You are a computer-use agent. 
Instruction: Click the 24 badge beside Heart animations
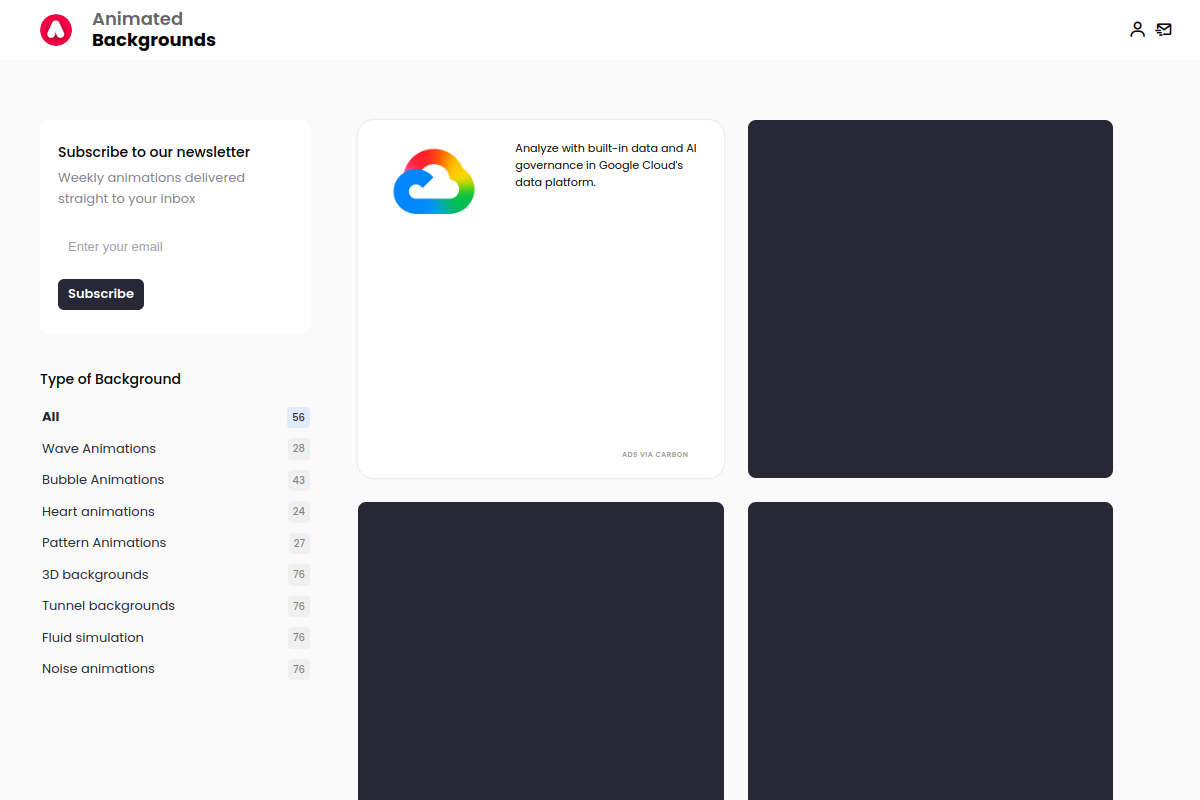tap(298, 512)
